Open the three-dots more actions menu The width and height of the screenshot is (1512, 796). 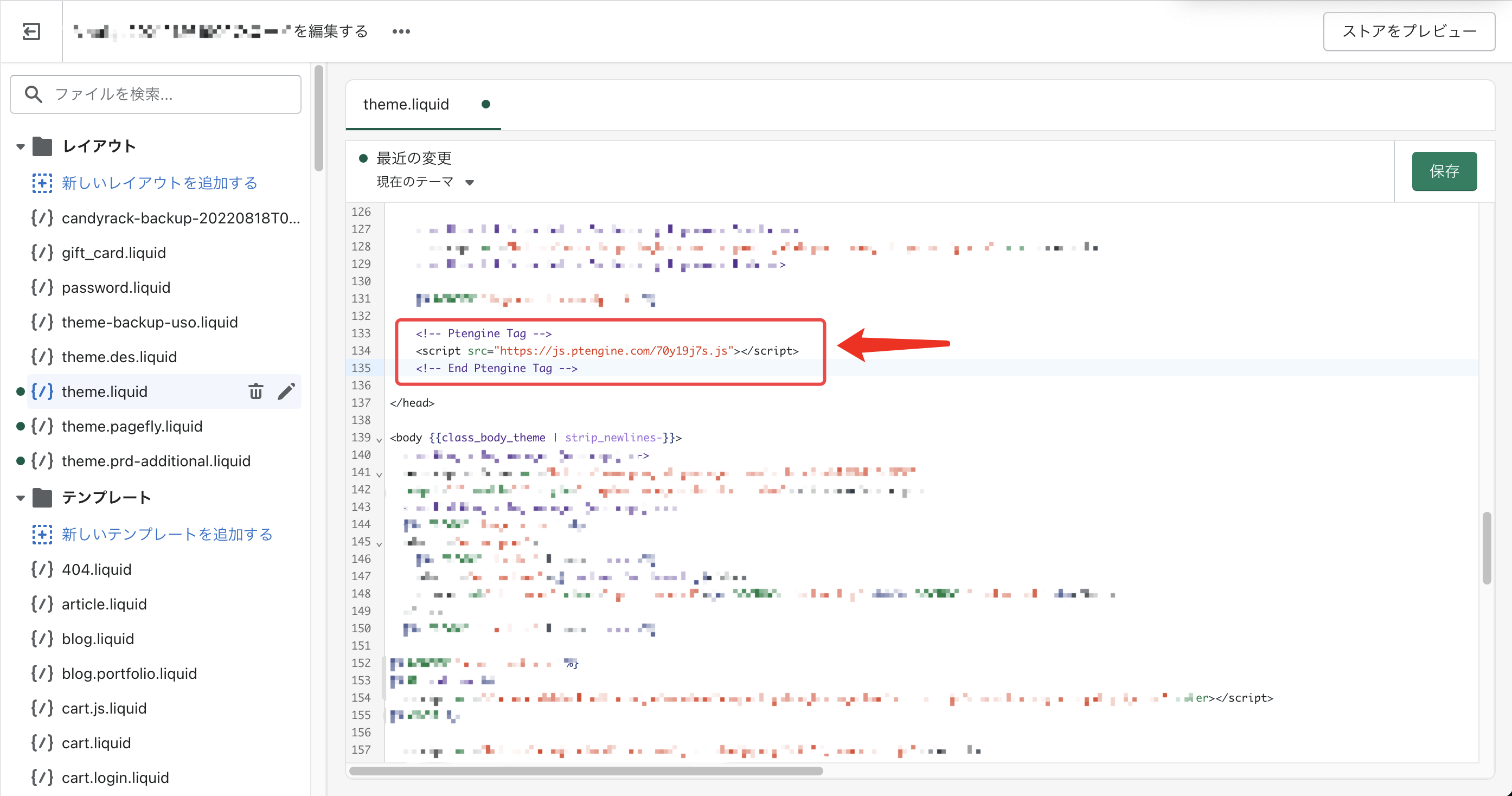pos(401,31)
